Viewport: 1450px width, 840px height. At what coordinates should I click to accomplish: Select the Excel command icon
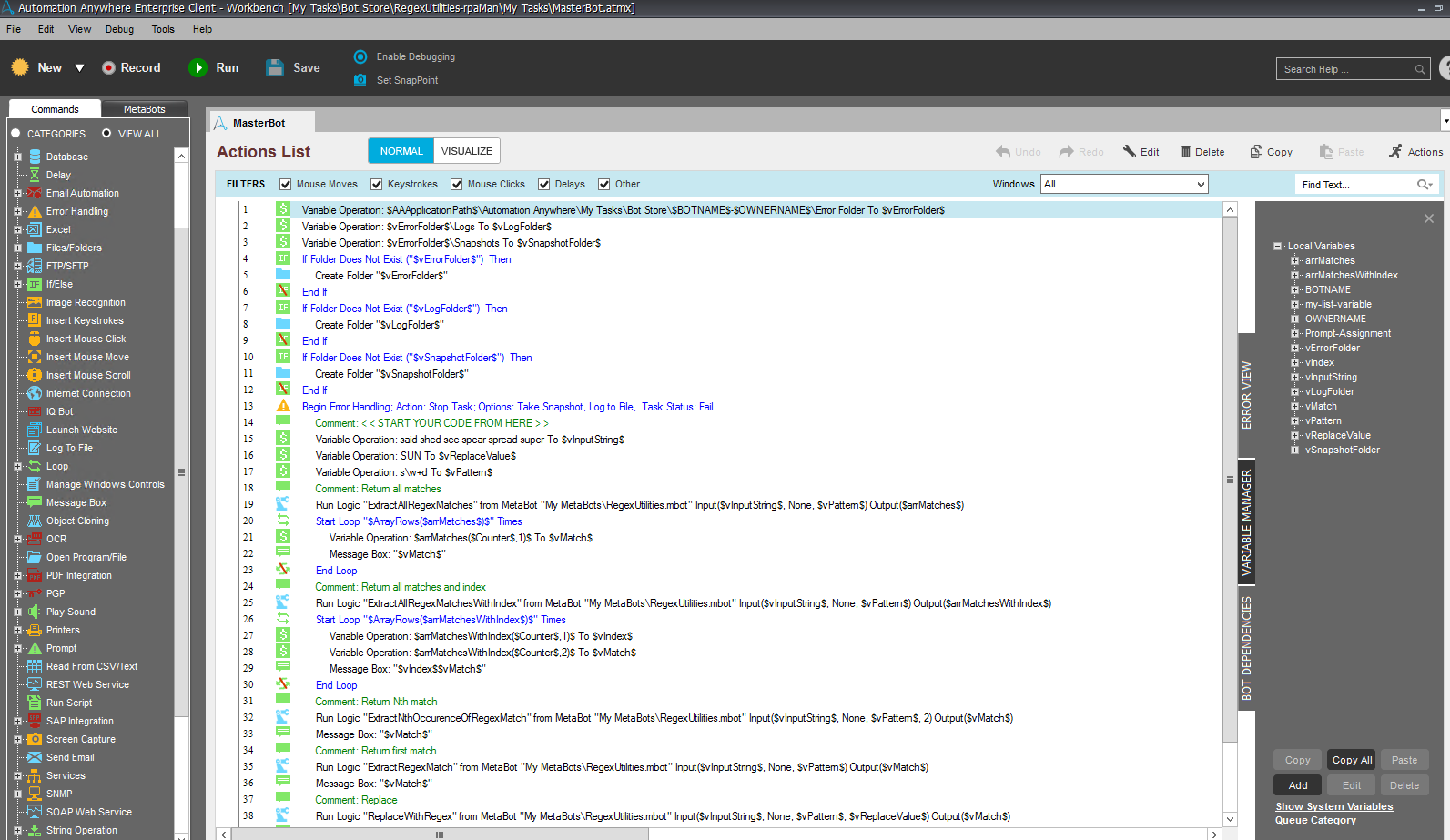(x=35, y=229)
